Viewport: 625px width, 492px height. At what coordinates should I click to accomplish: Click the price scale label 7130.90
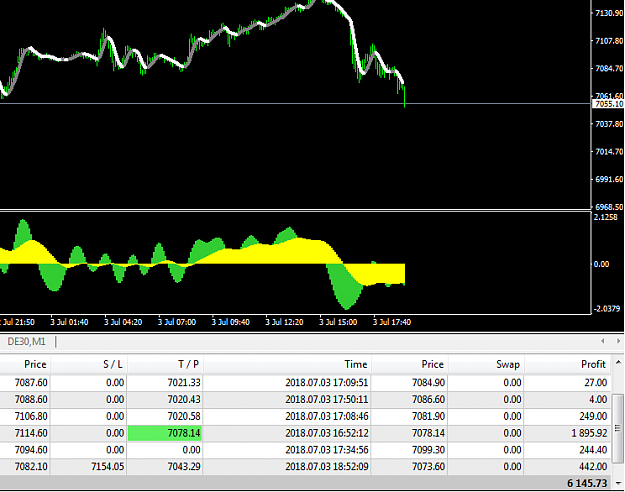pyautogui.click(x=609, y=13)
